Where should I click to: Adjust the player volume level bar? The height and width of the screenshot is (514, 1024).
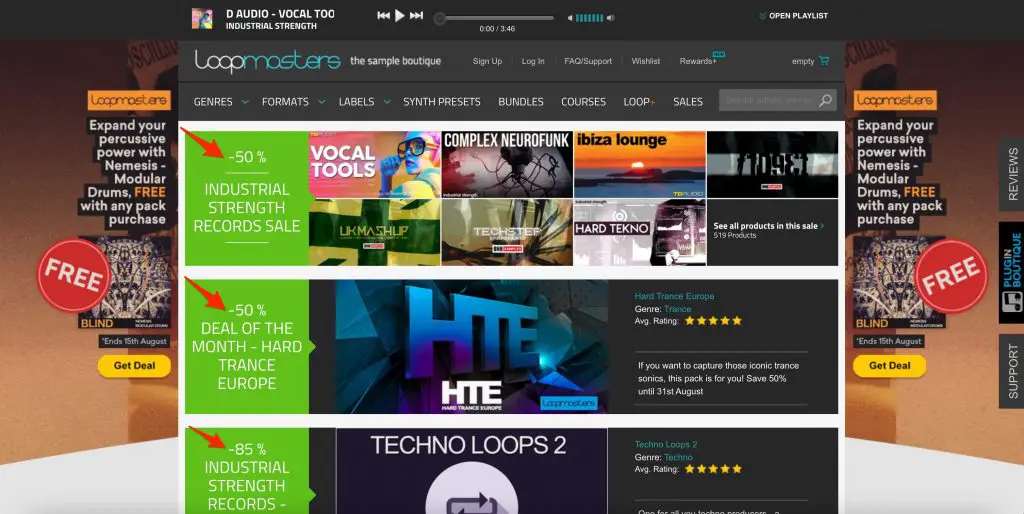pyautogui.click(x=589, y=18)
